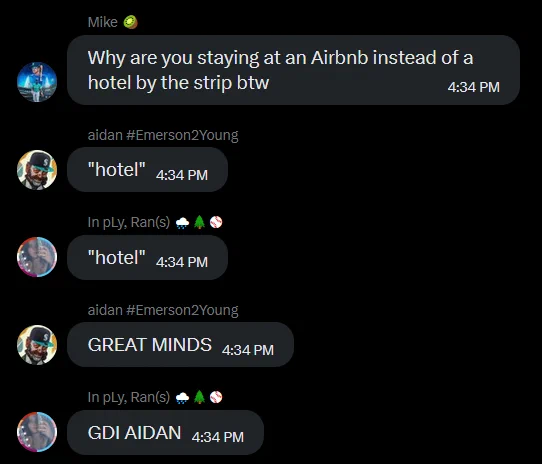
Task: Click Mike's baseball player avatar
Action: click(37, 82)
